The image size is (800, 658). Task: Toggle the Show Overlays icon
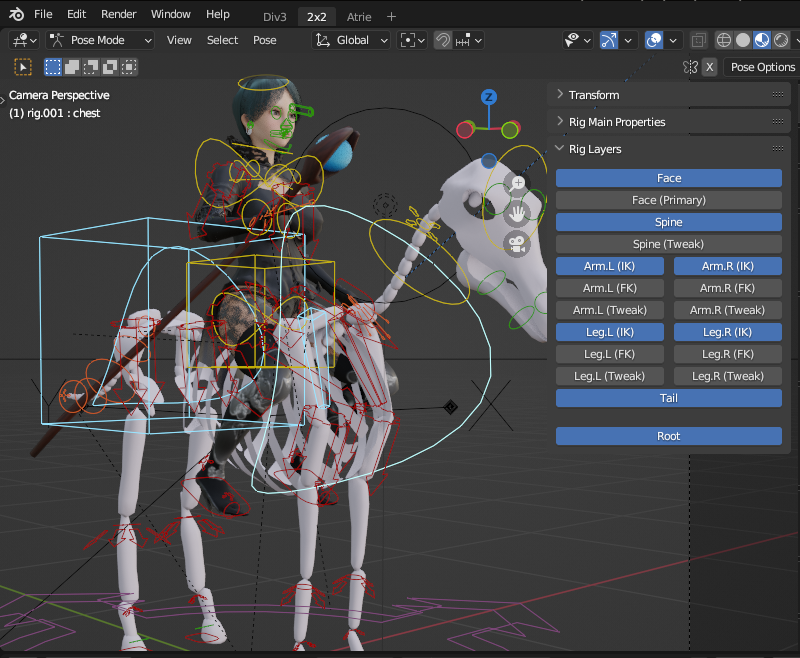pyautogui.click(x=655, y=40)
